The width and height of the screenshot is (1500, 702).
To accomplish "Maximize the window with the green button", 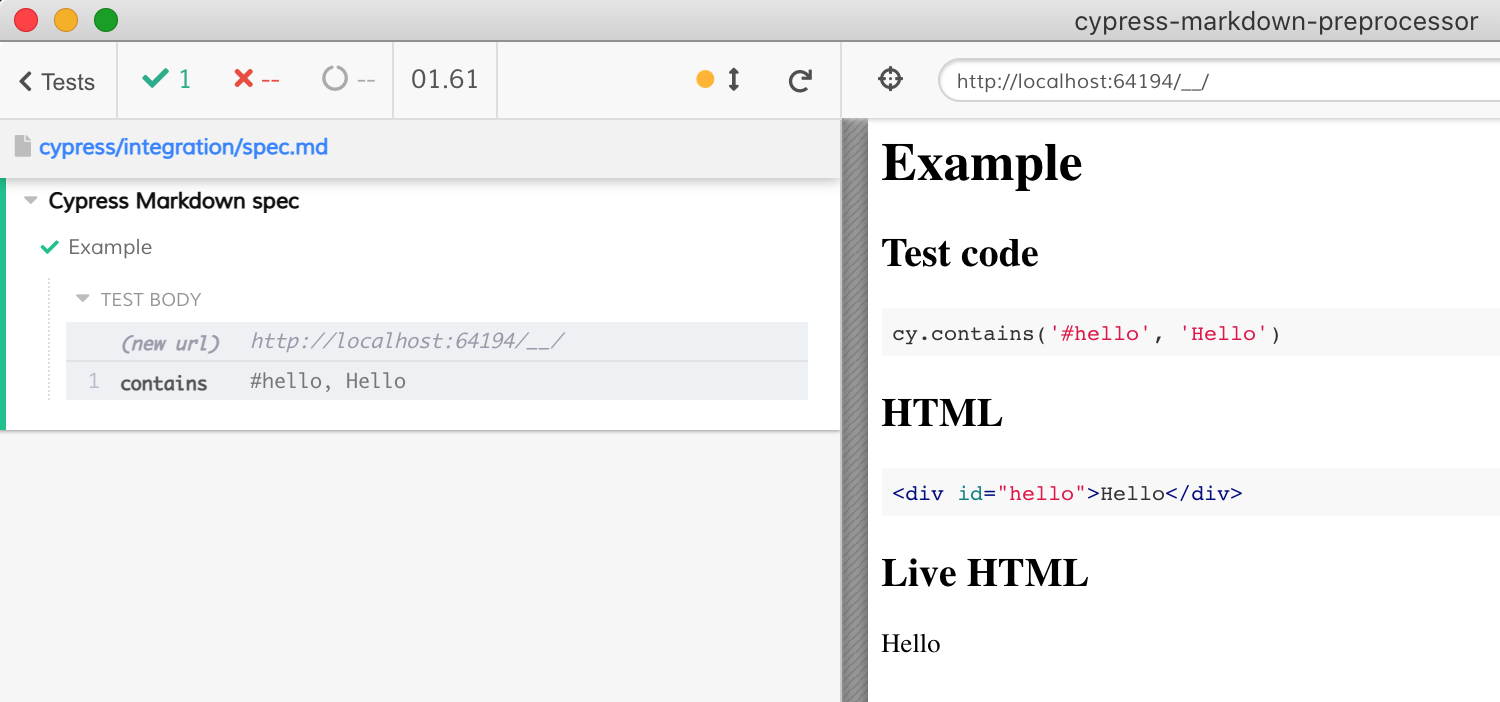I will point(106,19).
